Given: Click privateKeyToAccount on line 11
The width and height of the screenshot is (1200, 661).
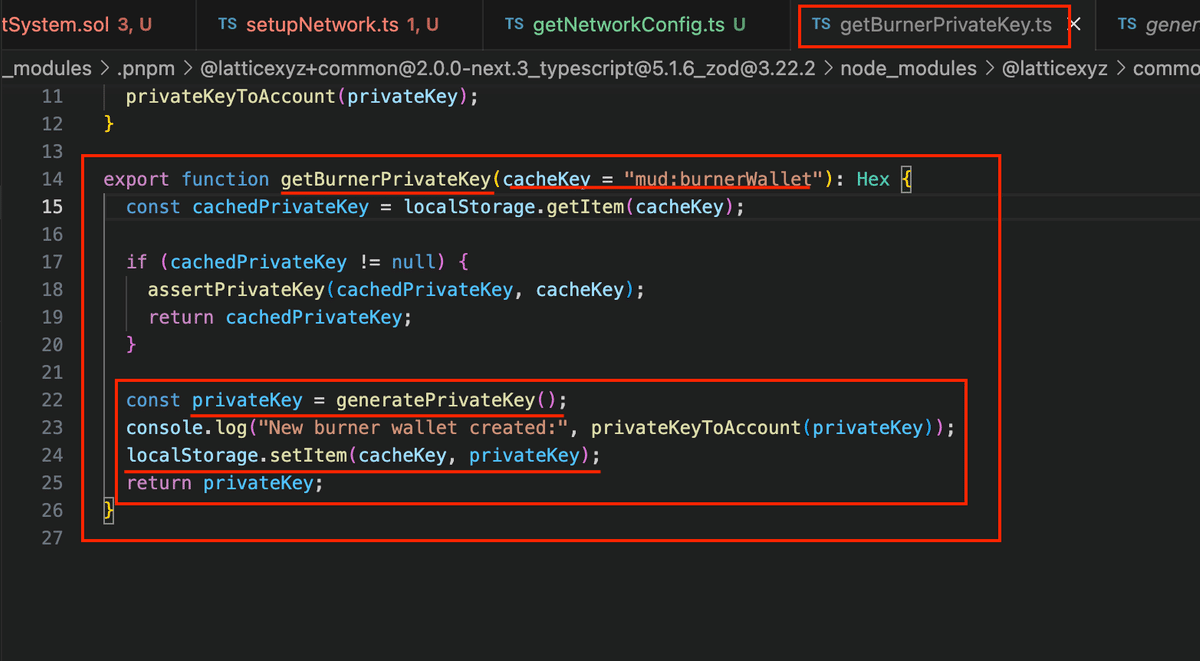Looking at the screenshot, I should (231, 97).
